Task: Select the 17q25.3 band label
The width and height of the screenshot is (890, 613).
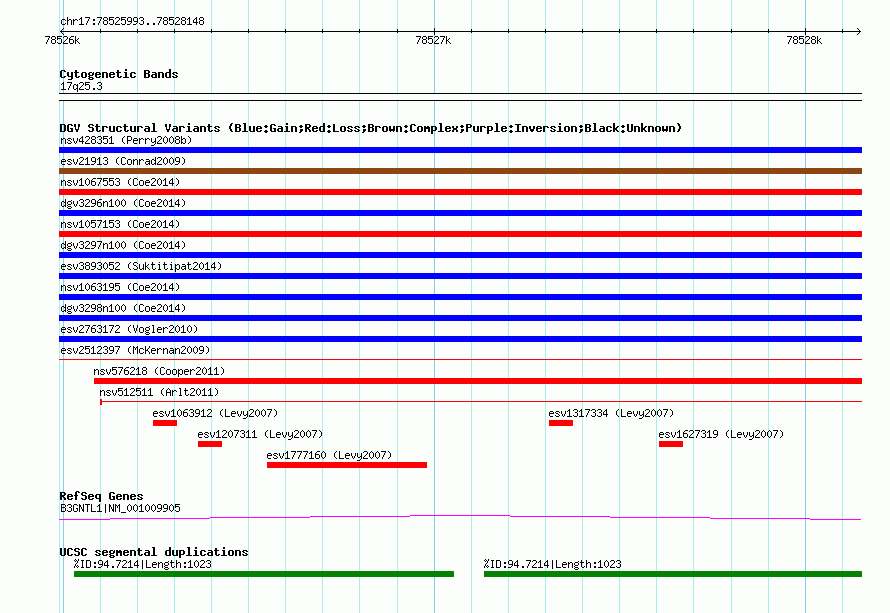Action: pos(81,86)
